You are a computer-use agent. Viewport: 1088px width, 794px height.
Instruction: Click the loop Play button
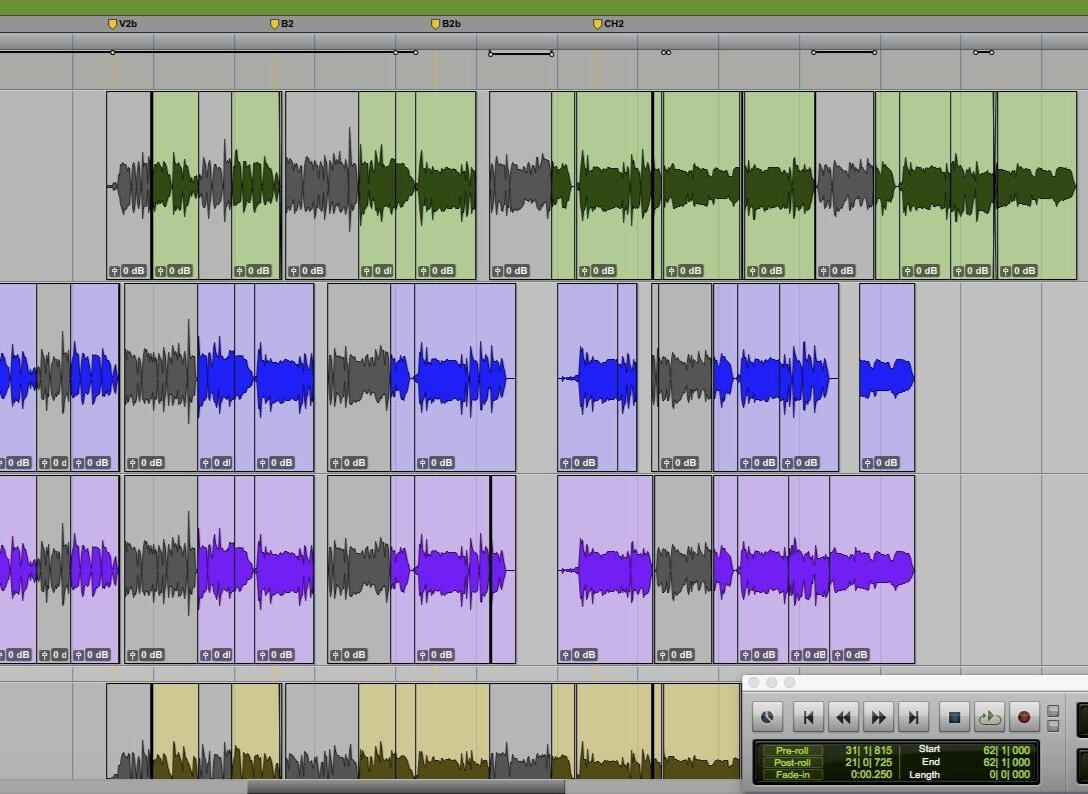988,717
